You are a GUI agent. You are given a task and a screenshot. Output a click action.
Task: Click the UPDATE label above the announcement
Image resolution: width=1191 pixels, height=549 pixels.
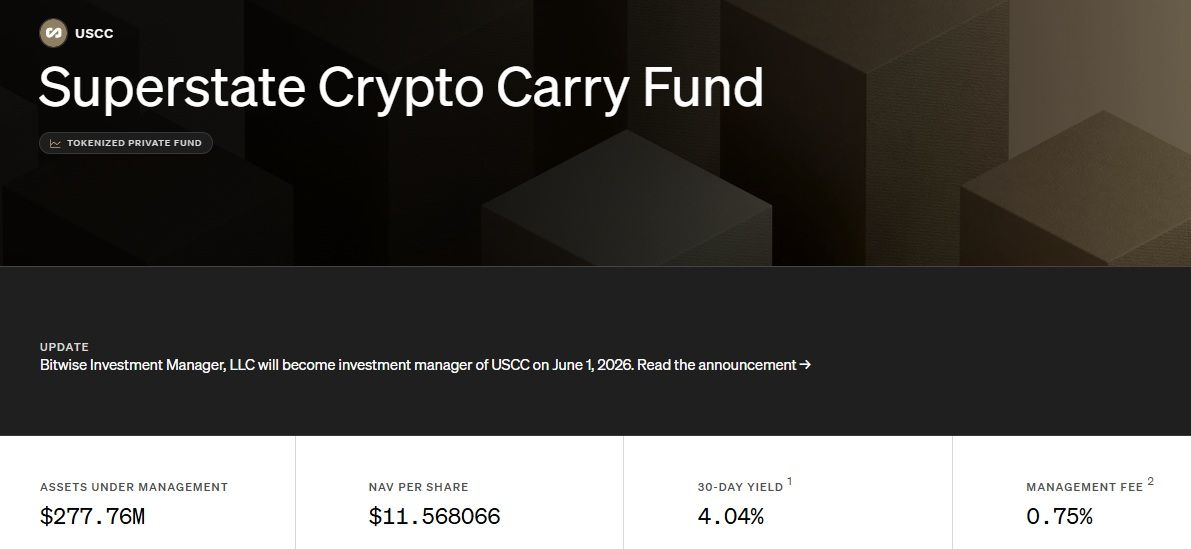[x=65, y=347]
